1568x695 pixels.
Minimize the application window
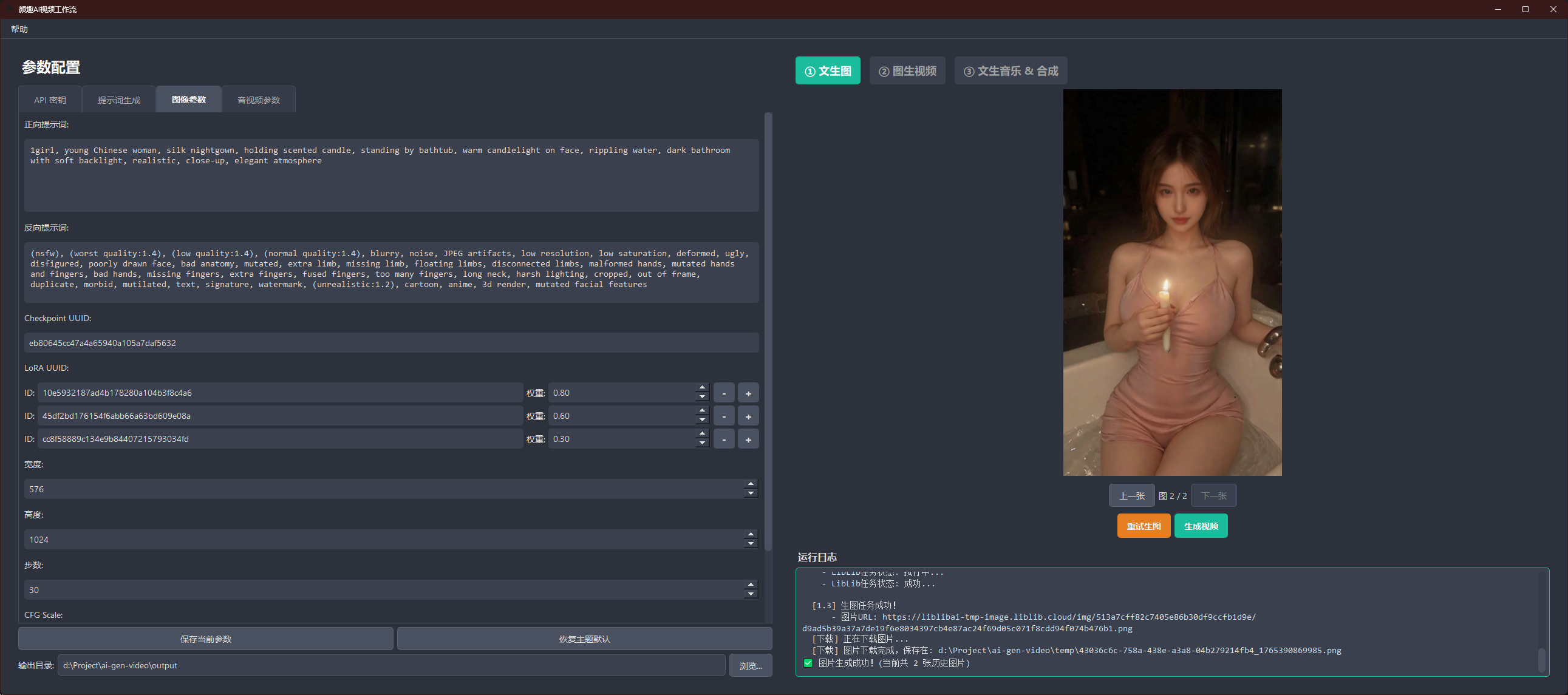click(x=1498, y=9)
